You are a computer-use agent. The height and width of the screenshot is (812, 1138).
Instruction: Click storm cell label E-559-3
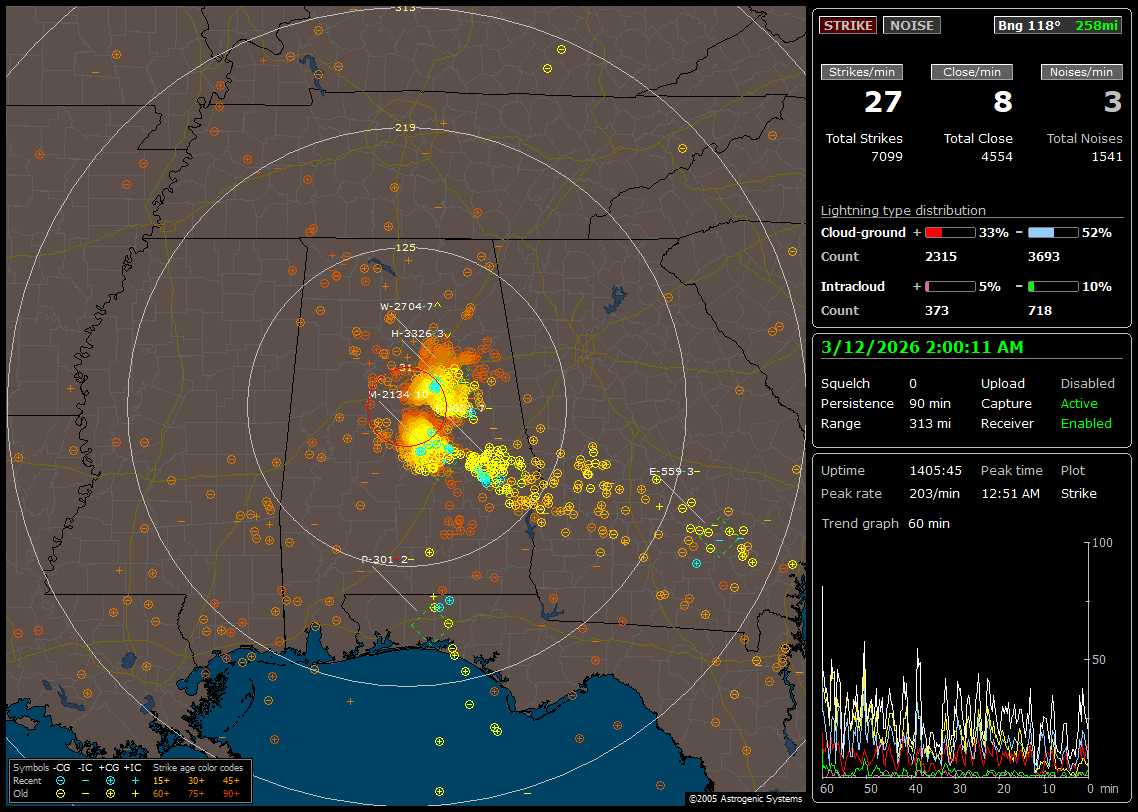point(673,471)
